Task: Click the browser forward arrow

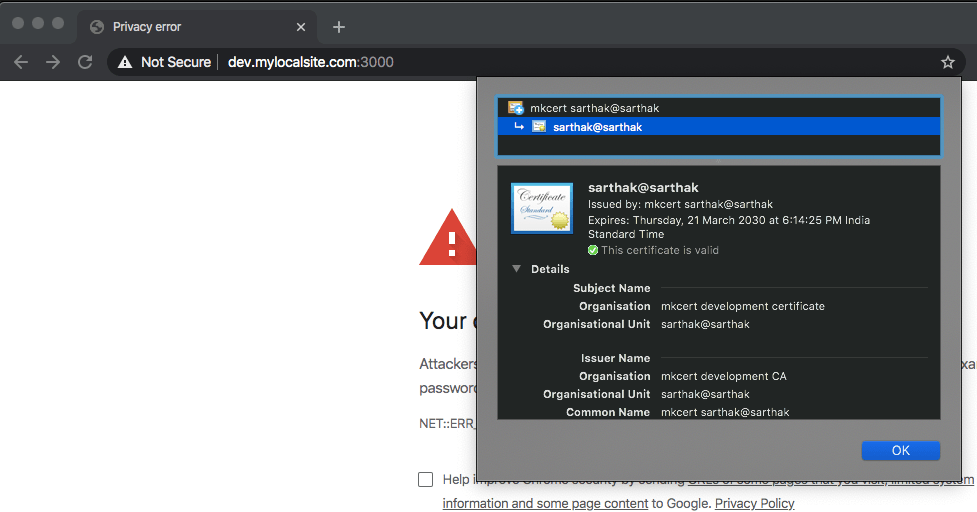Action: [53, 62]
